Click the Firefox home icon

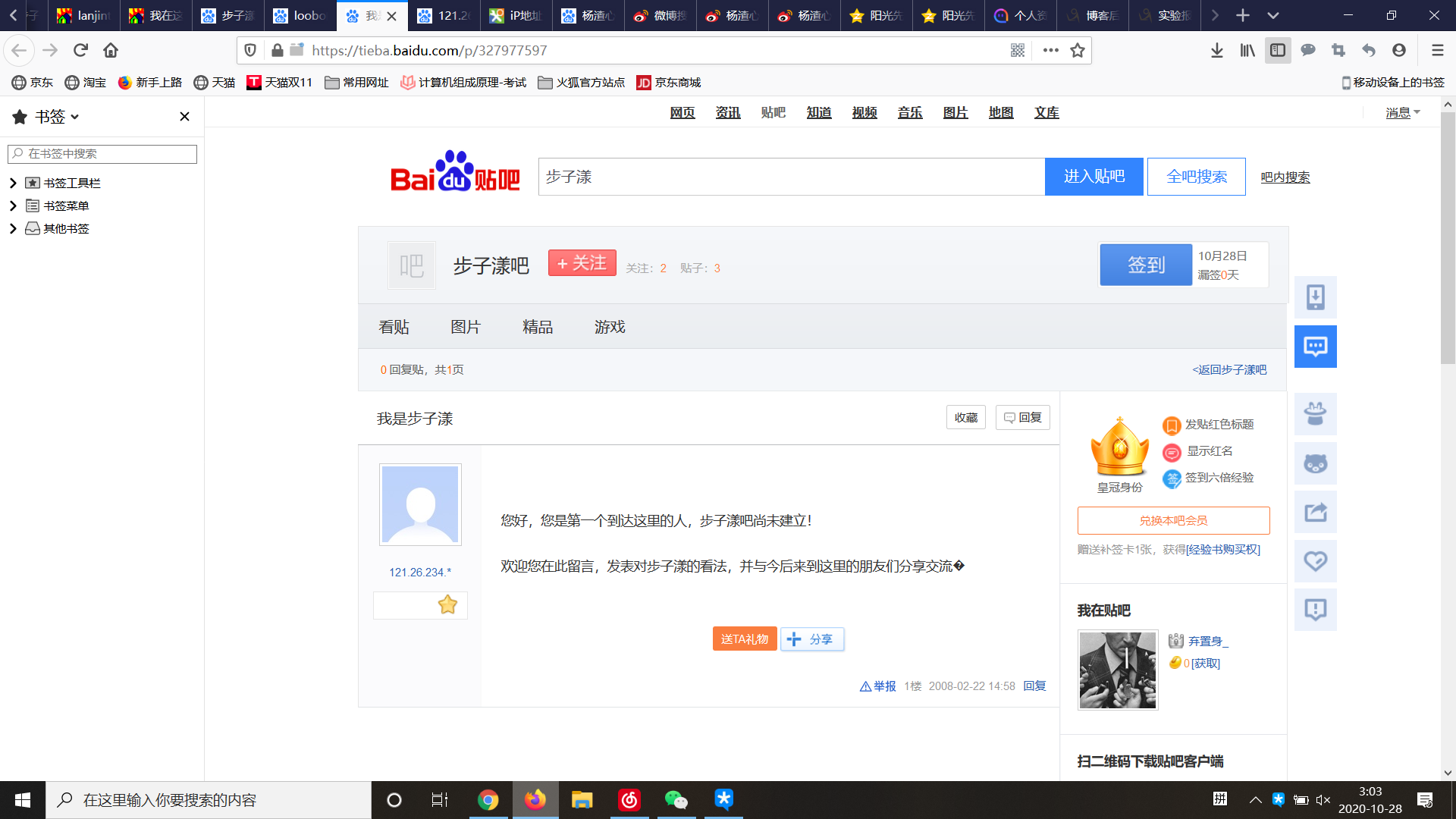click(x=111, y=50)
